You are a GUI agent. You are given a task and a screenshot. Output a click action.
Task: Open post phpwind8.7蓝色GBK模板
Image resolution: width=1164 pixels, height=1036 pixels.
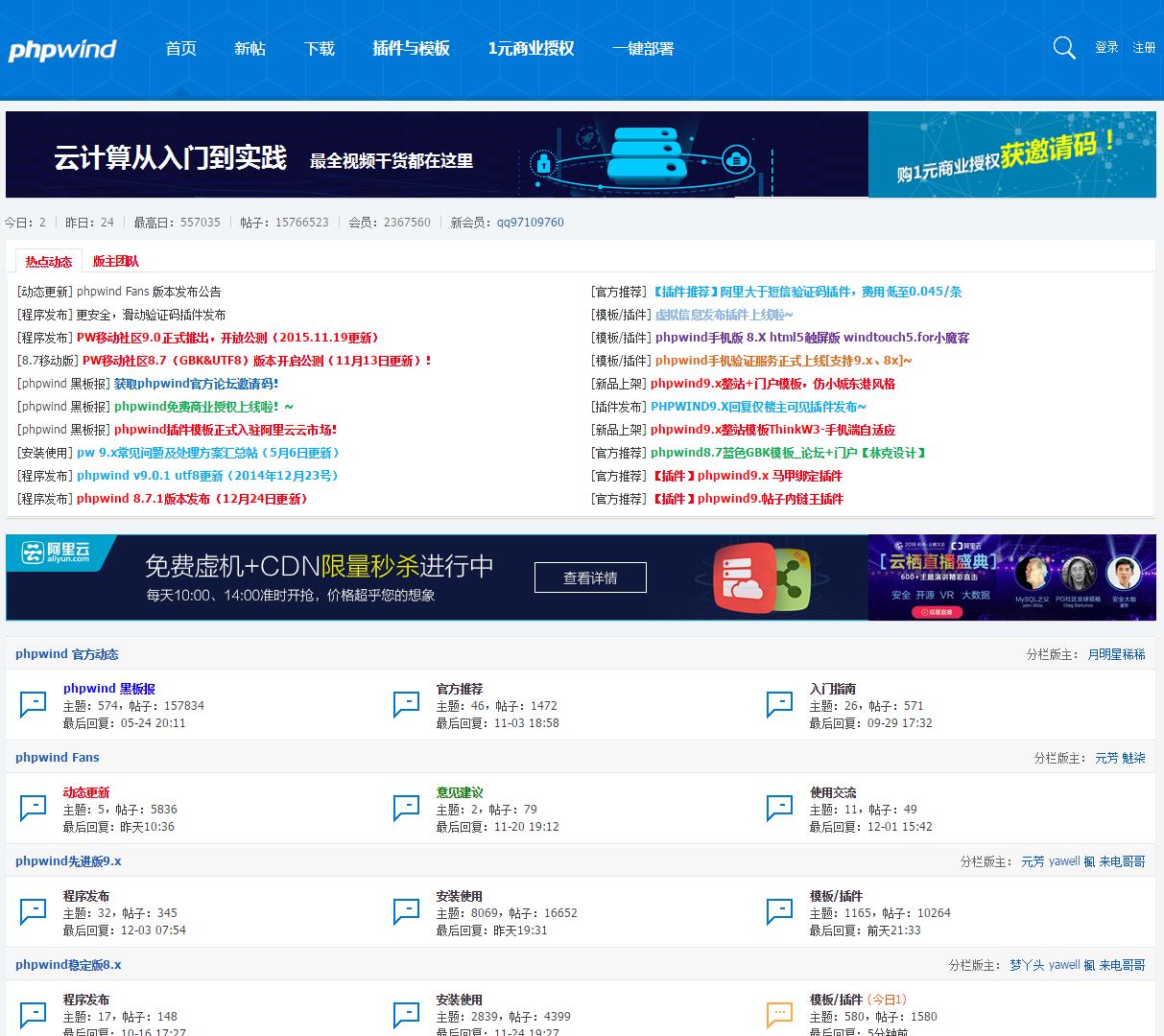click(x=788, y=453)
